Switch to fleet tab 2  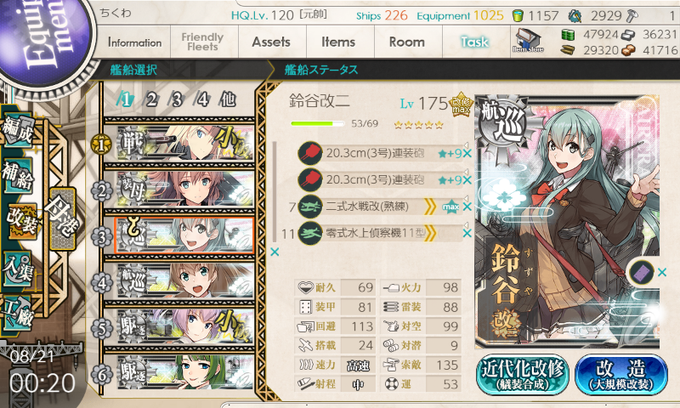pos(151,100)
